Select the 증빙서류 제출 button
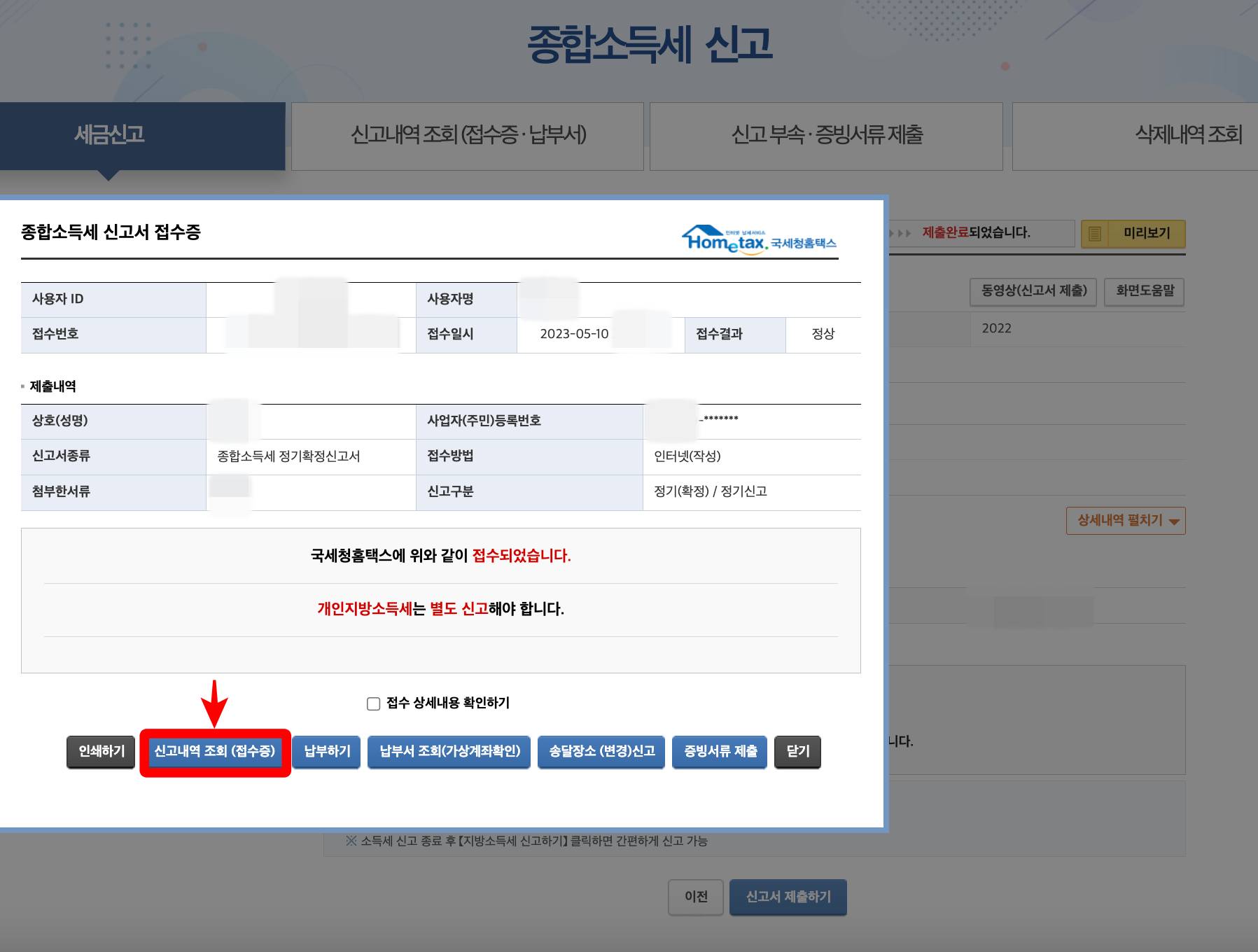The image size is (1258, 952). (720, 752)
